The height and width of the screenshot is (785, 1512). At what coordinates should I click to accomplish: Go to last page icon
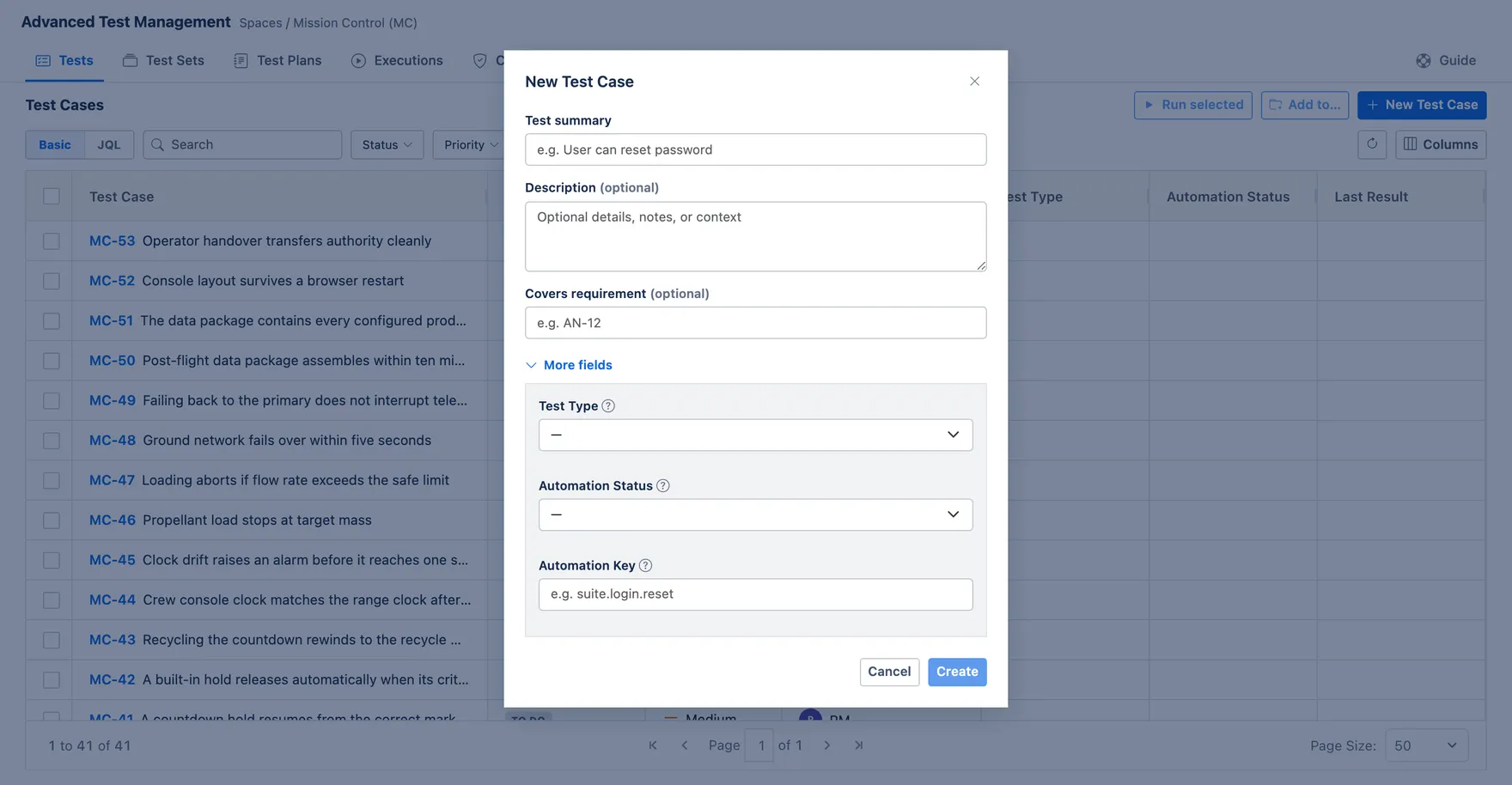click(x=859, y=745)
